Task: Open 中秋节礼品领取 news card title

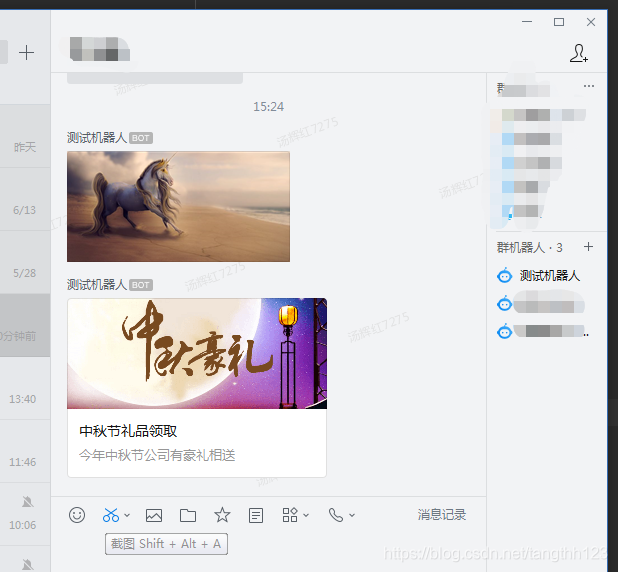Action: tap(128, 431)
